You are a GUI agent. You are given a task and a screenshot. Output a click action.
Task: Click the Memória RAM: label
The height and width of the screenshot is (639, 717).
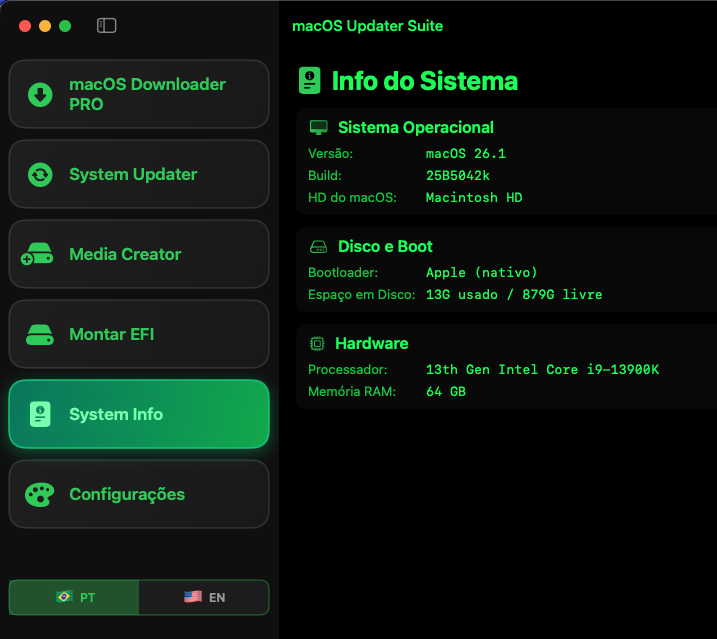click(352, 392)
